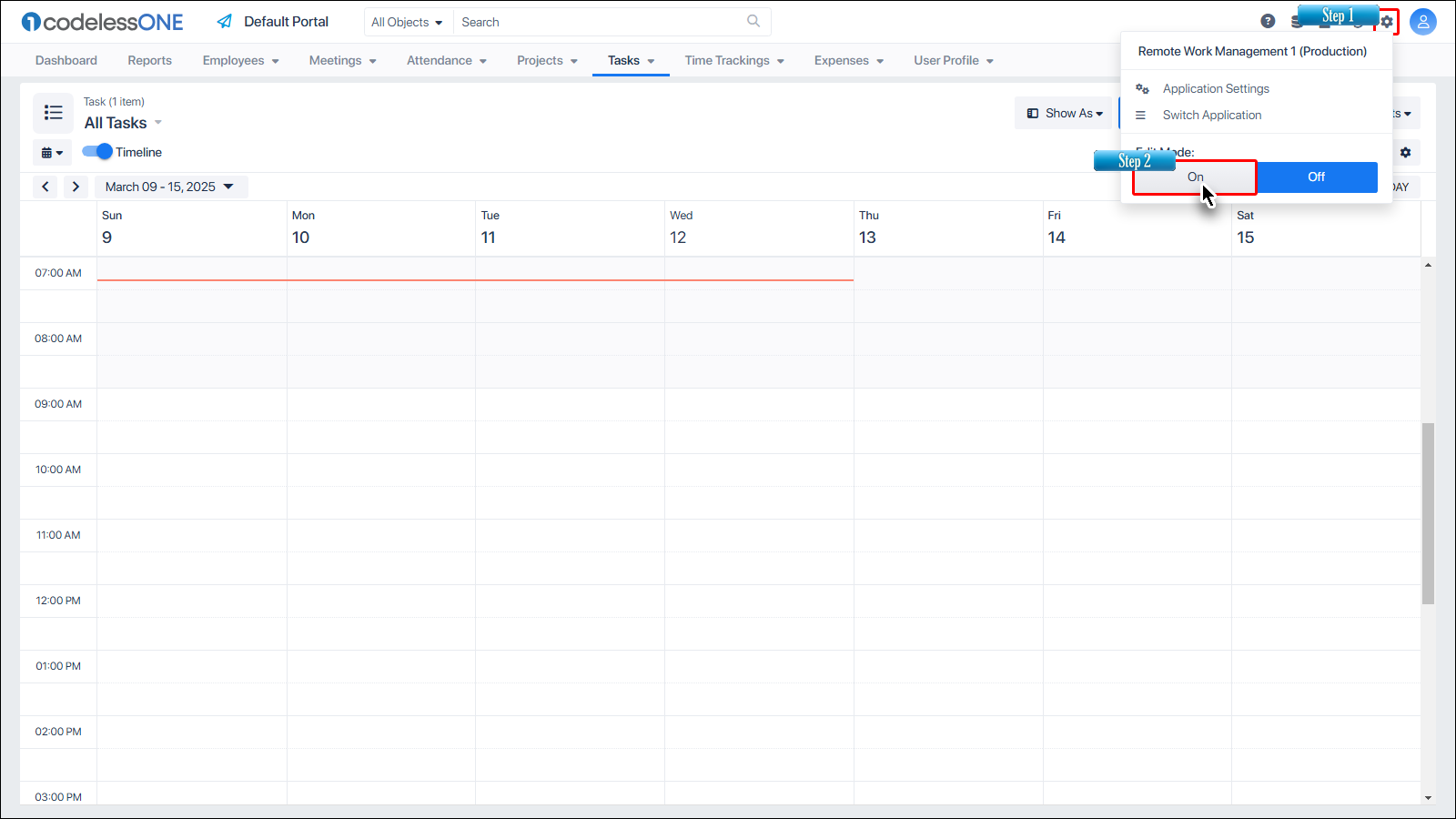Open the Tasks tab
This screenshot has width=1456, height=819.
631,61
